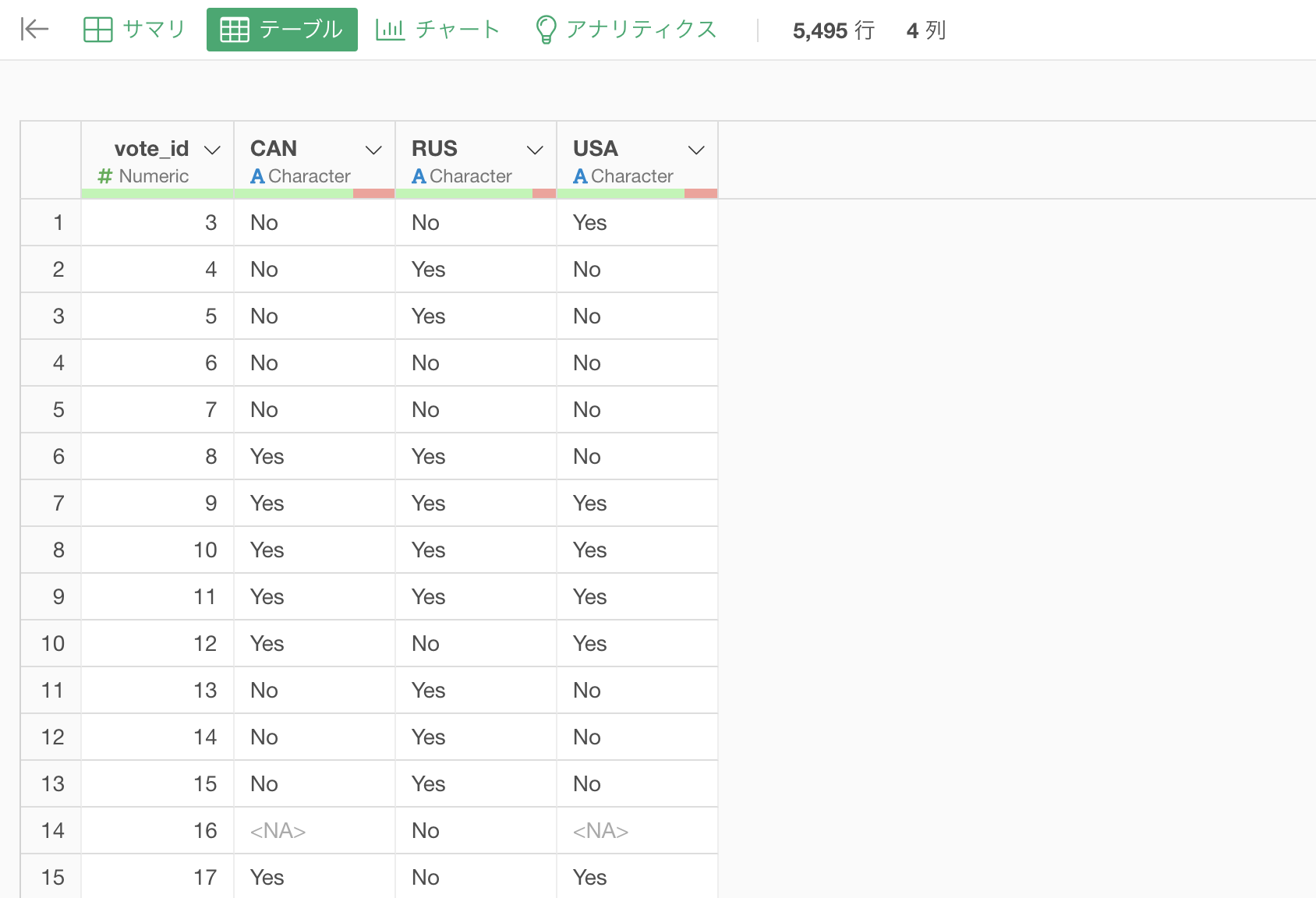Expand the RUS column dropdown arrow
The height and width of the screenshot is (898, 1316).
(535, 150)
